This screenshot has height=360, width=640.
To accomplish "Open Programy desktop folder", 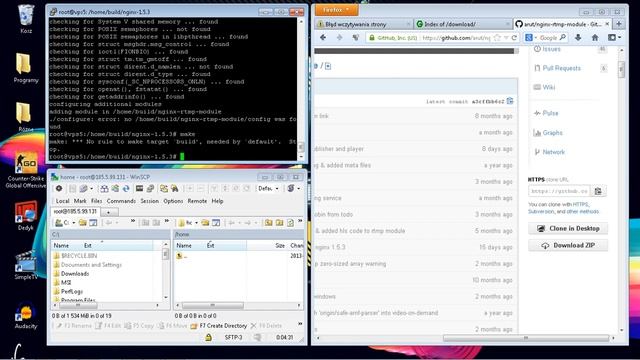I will point(26,68).
